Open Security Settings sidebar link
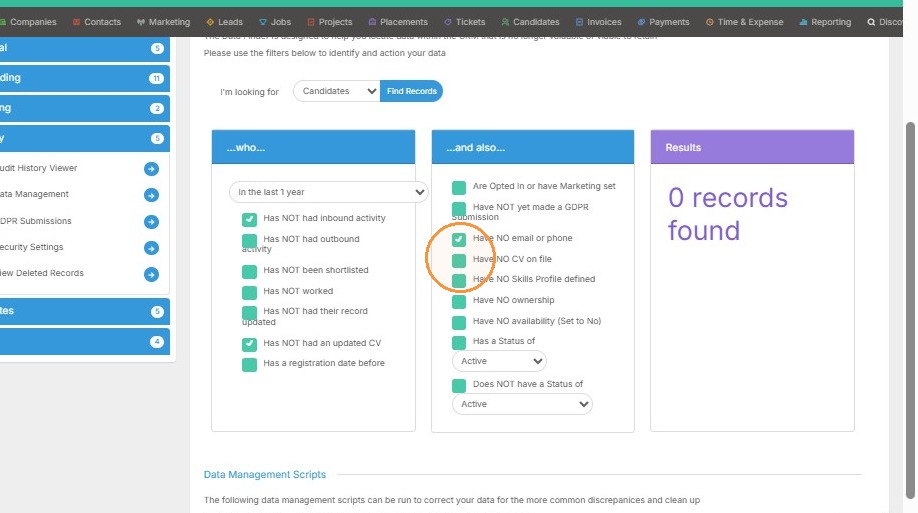 (32, 247)
